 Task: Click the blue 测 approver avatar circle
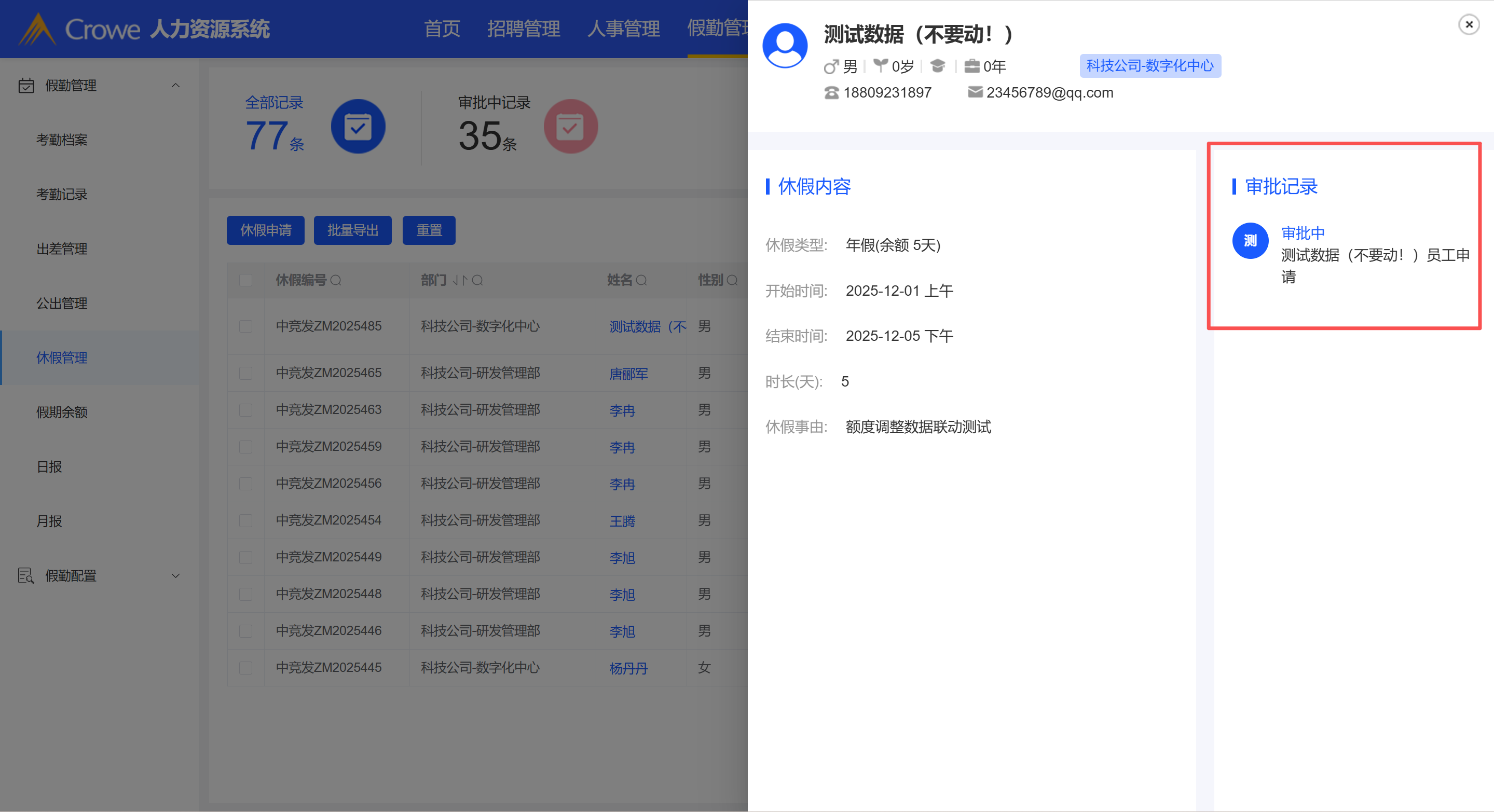pos(1250,241)
